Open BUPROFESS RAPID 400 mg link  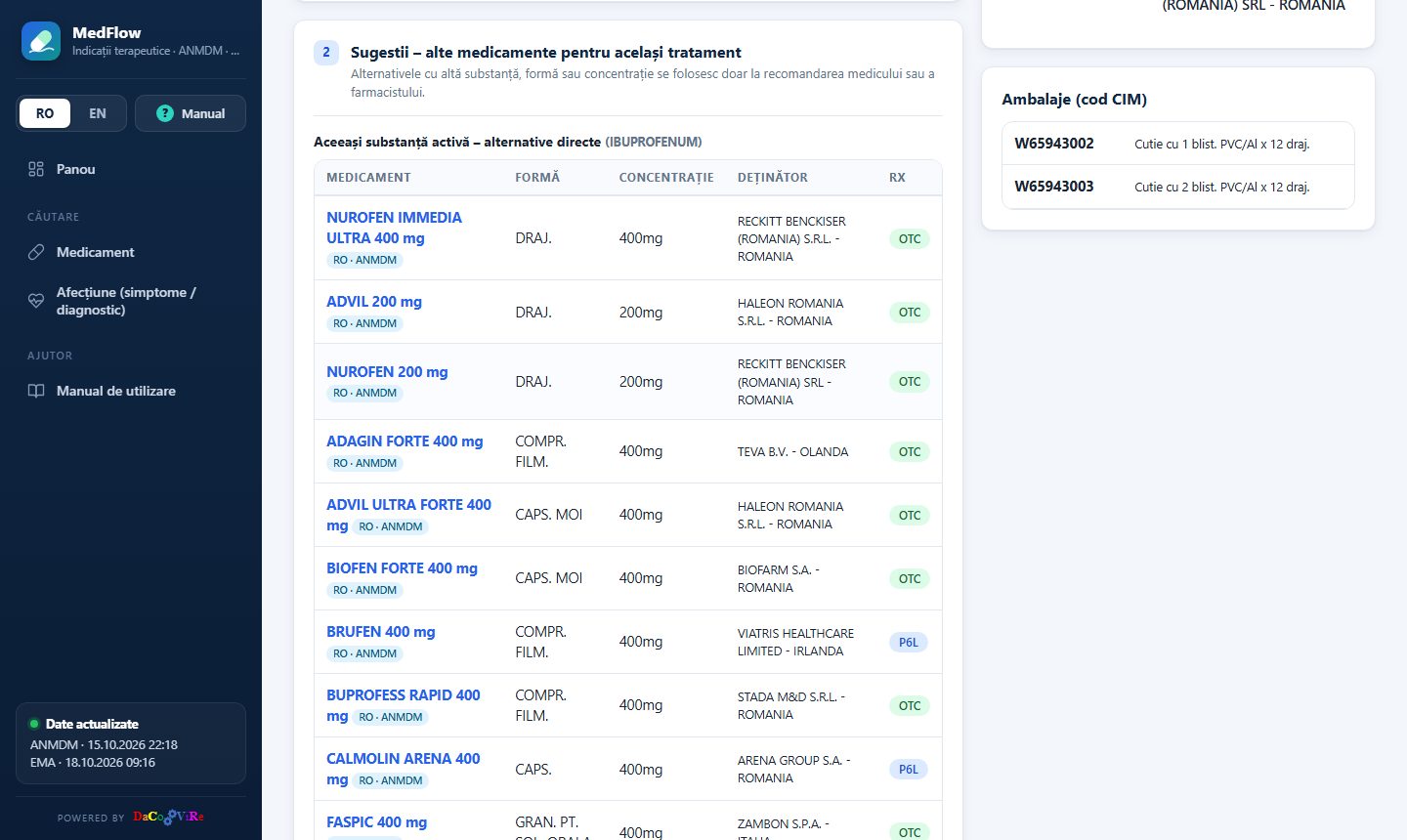[404, 705]
